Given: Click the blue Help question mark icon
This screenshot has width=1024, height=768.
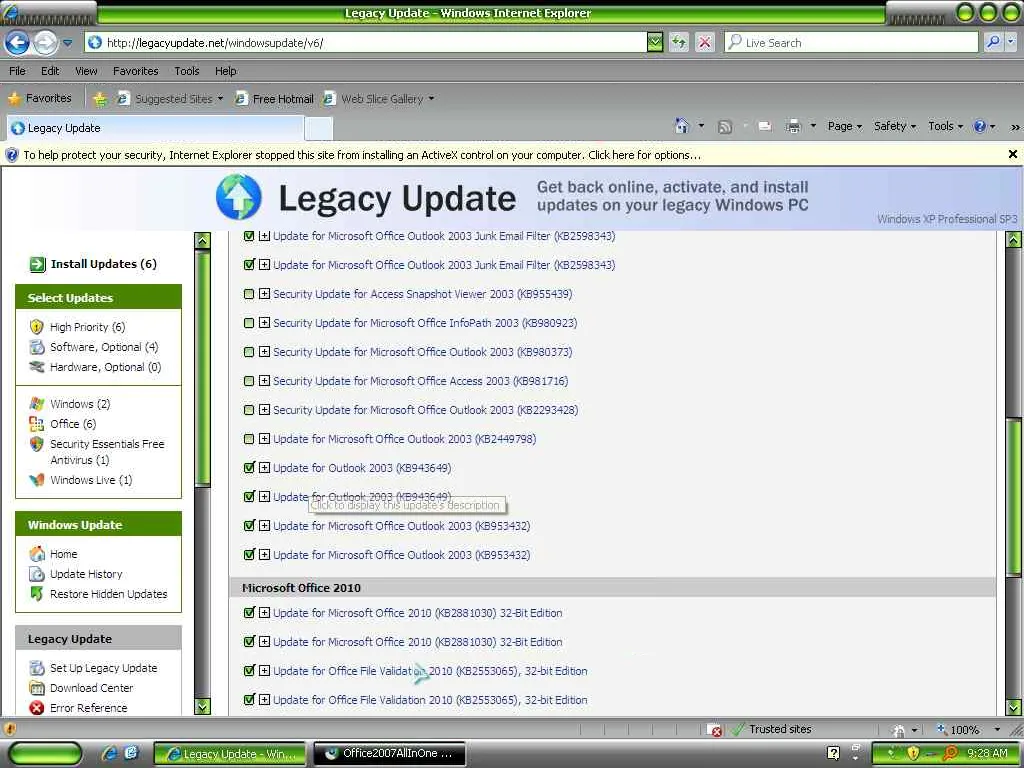Looking at the screenshot, I should tap(980, 126).
